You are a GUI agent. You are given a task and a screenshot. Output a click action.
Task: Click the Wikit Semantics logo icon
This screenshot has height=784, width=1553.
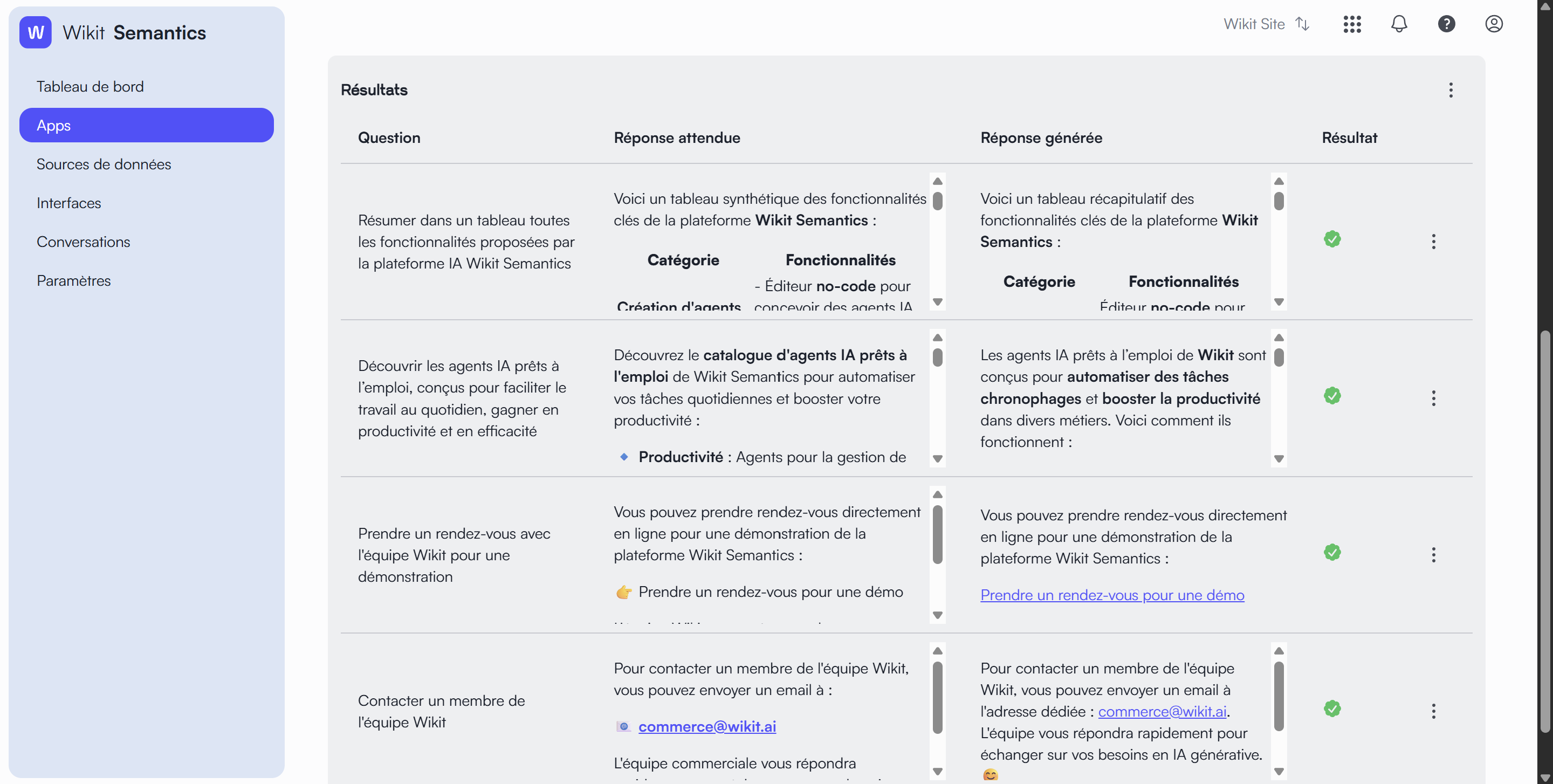[x=36, y=32]
